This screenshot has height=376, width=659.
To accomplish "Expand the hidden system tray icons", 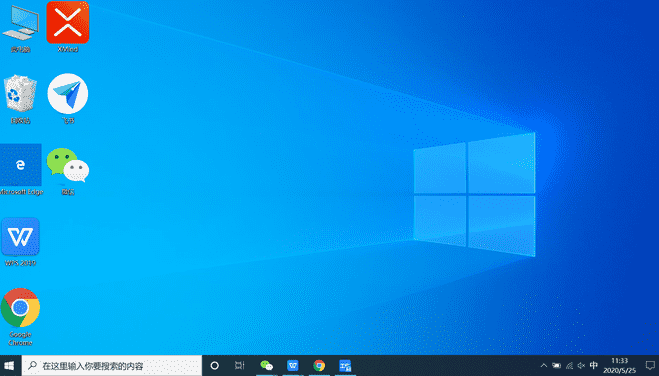I will click(x=543, y=365).
